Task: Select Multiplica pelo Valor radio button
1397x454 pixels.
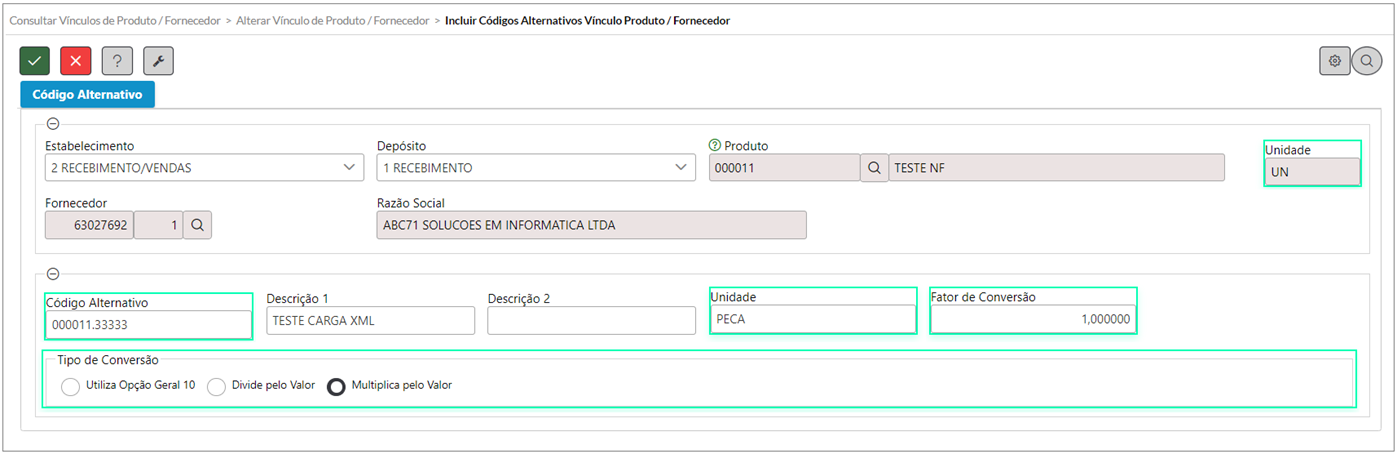Action: pos(336,387)
